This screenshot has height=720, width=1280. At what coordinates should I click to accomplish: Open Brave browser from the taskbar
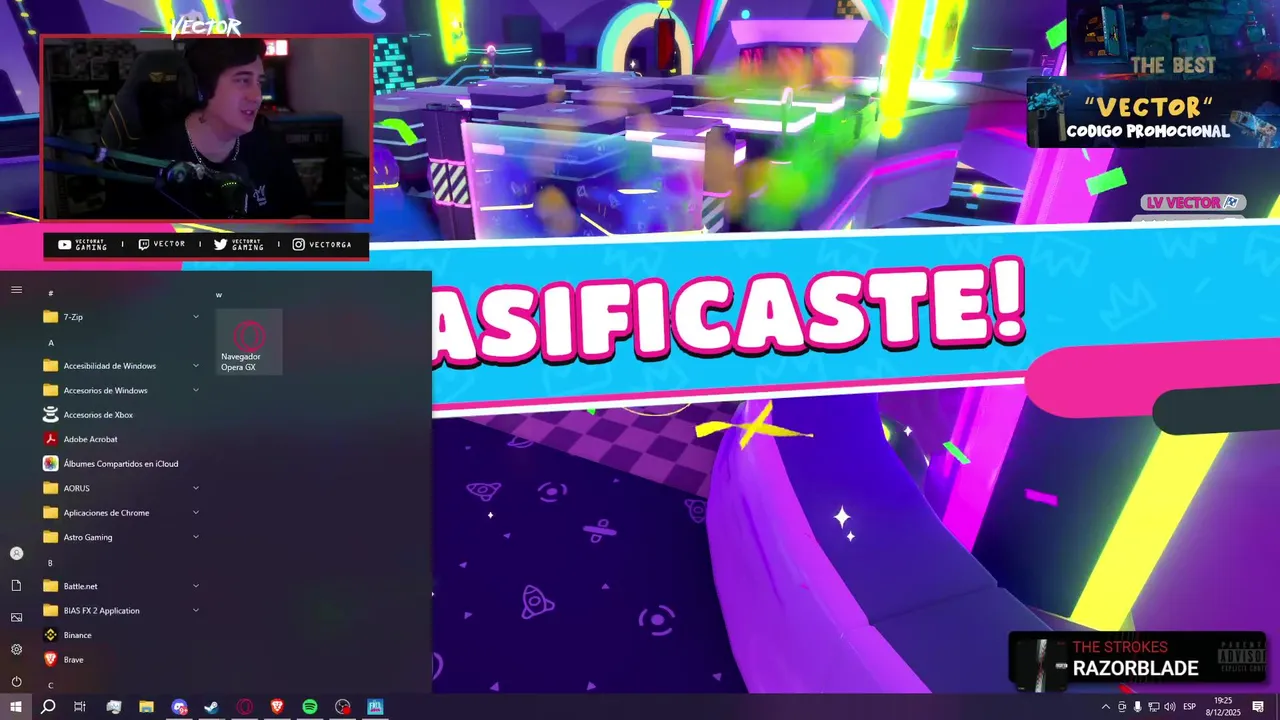(277, 707)
